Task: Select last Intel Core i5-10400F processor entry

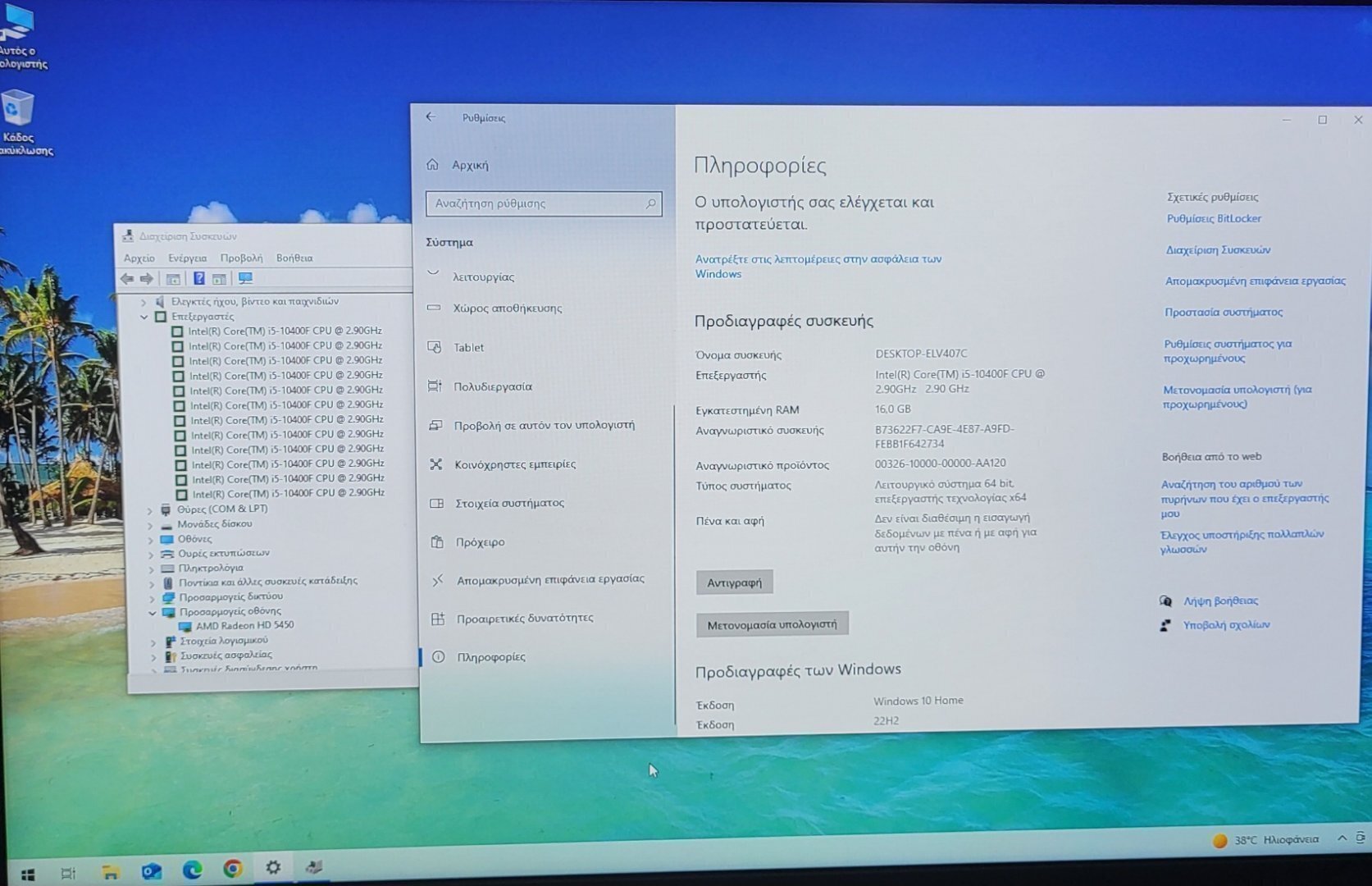Action: (288, 493)
